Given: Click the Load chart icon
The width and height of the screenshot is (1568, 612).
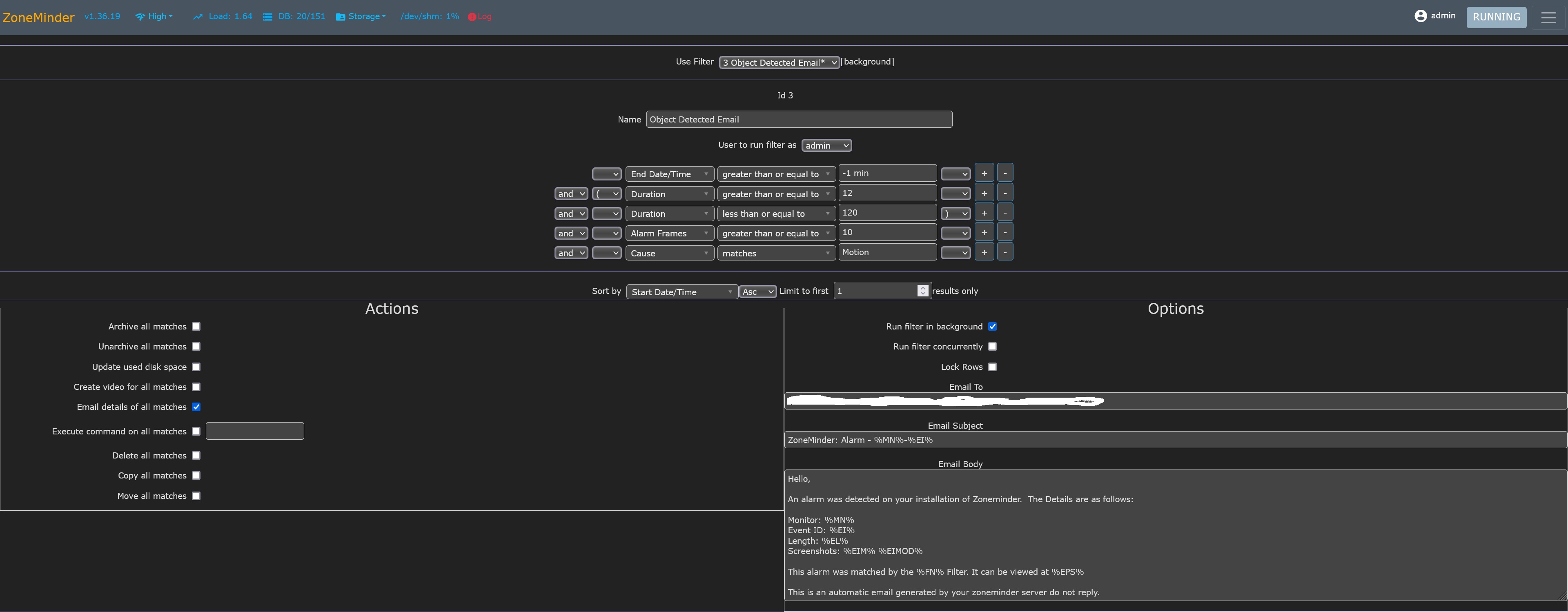Looking at the screenshot, I should point(198,17).
